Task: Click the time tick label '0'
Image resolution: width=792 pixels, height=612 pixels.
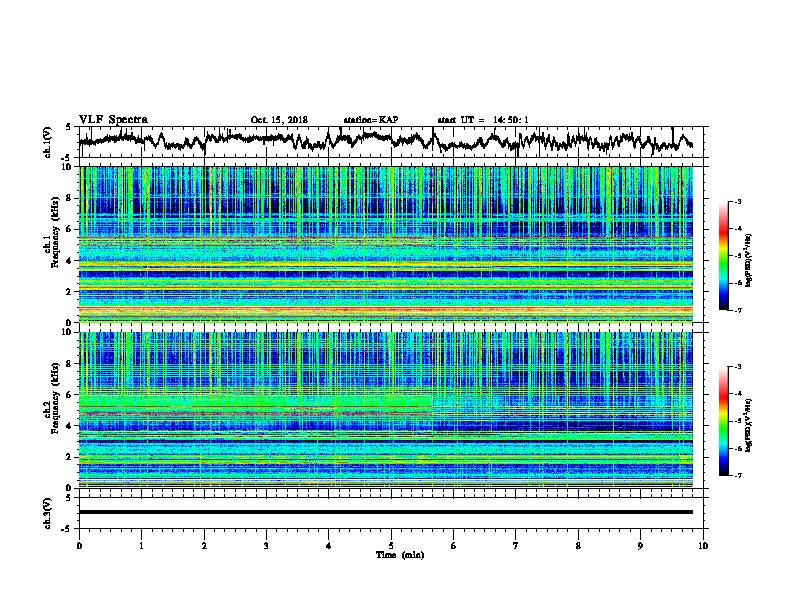Action: (79, 545)
